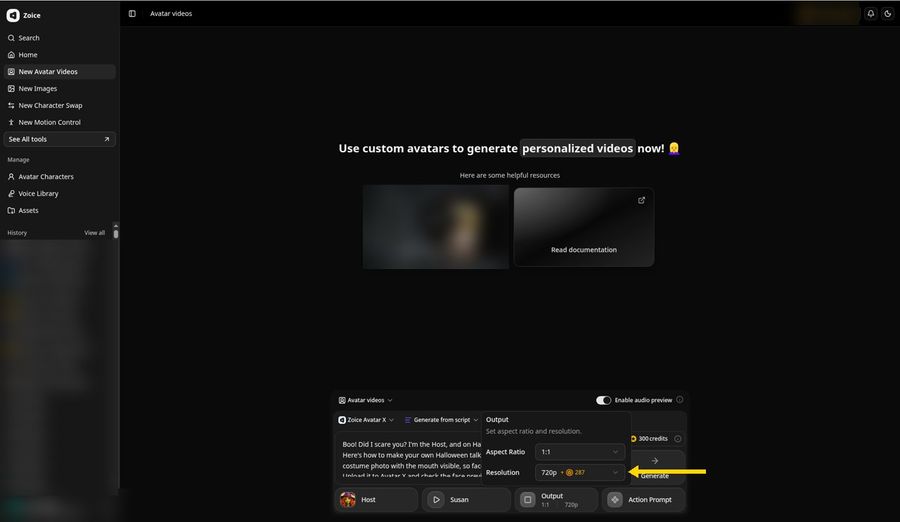Open the Resolution 720p dropdown

579,473
